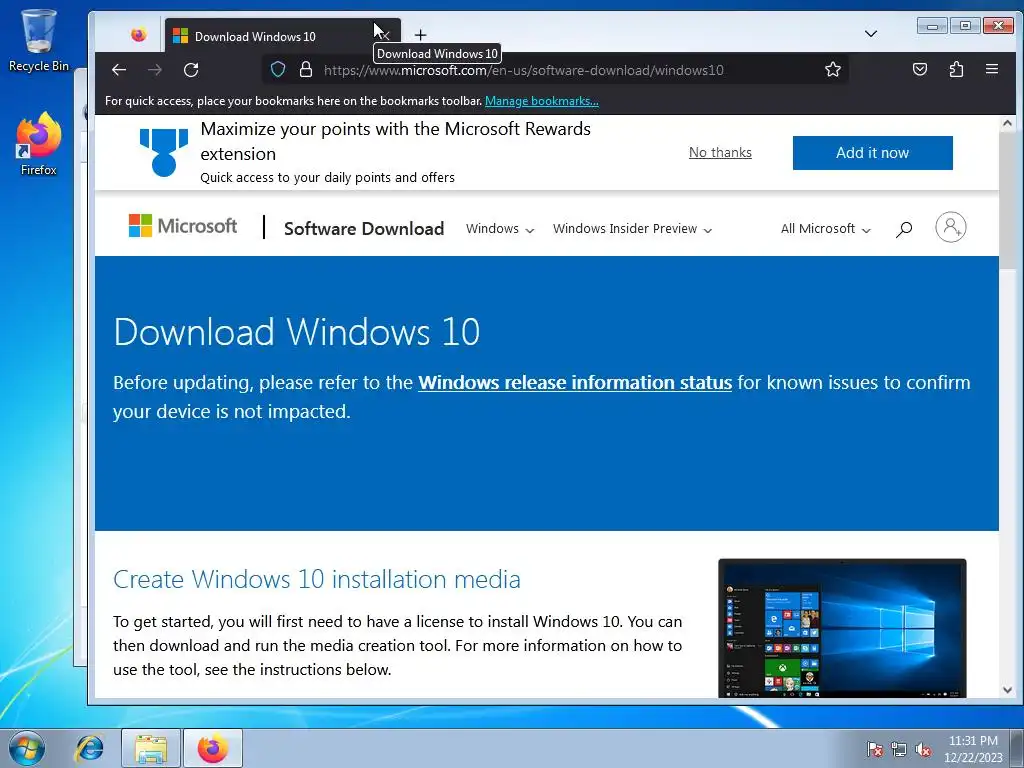Click the page scrollbar down arrow
Image resolution: width=1024 pixels, height=768 pixels.
[x=1007, y=690]
